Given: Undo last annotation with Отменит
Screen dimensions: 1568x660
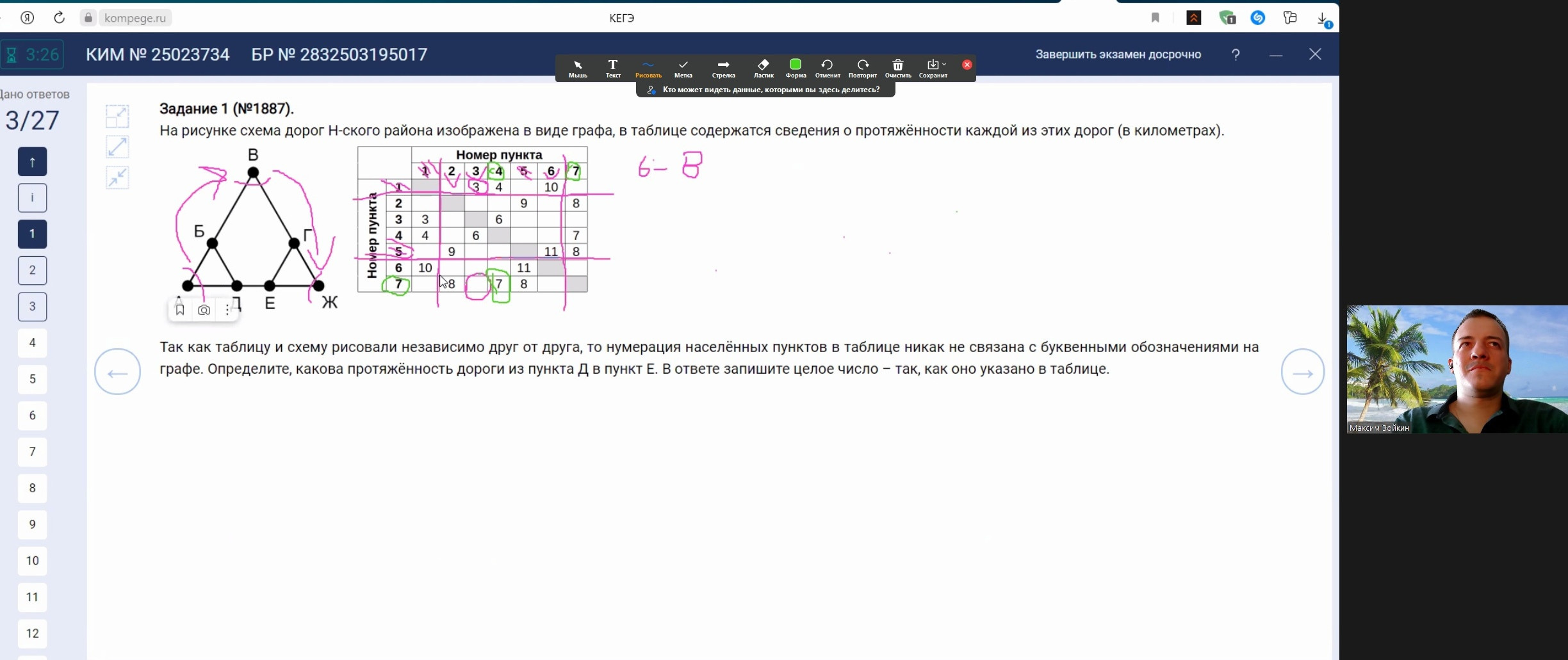Looking at the screenshot, I should 827,67.
